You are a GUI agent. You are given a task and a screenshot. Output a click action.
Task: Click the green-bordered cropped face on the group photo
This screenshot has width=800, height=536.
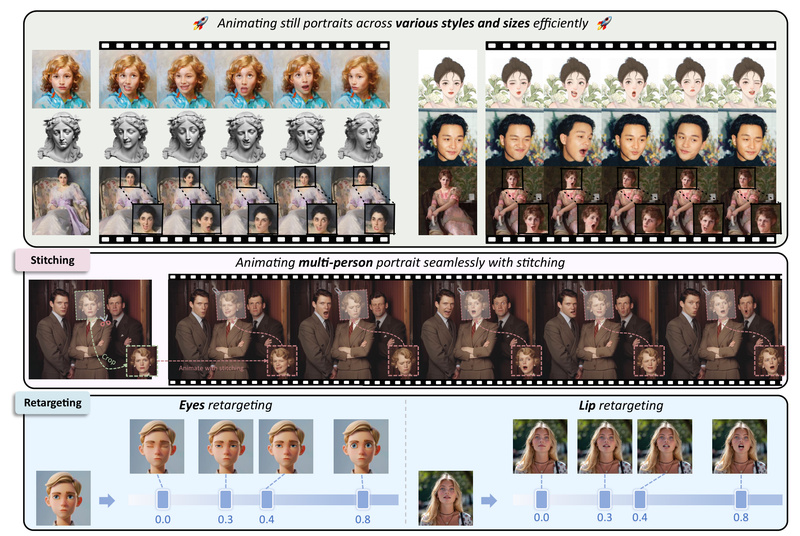(x=142, y=361)
